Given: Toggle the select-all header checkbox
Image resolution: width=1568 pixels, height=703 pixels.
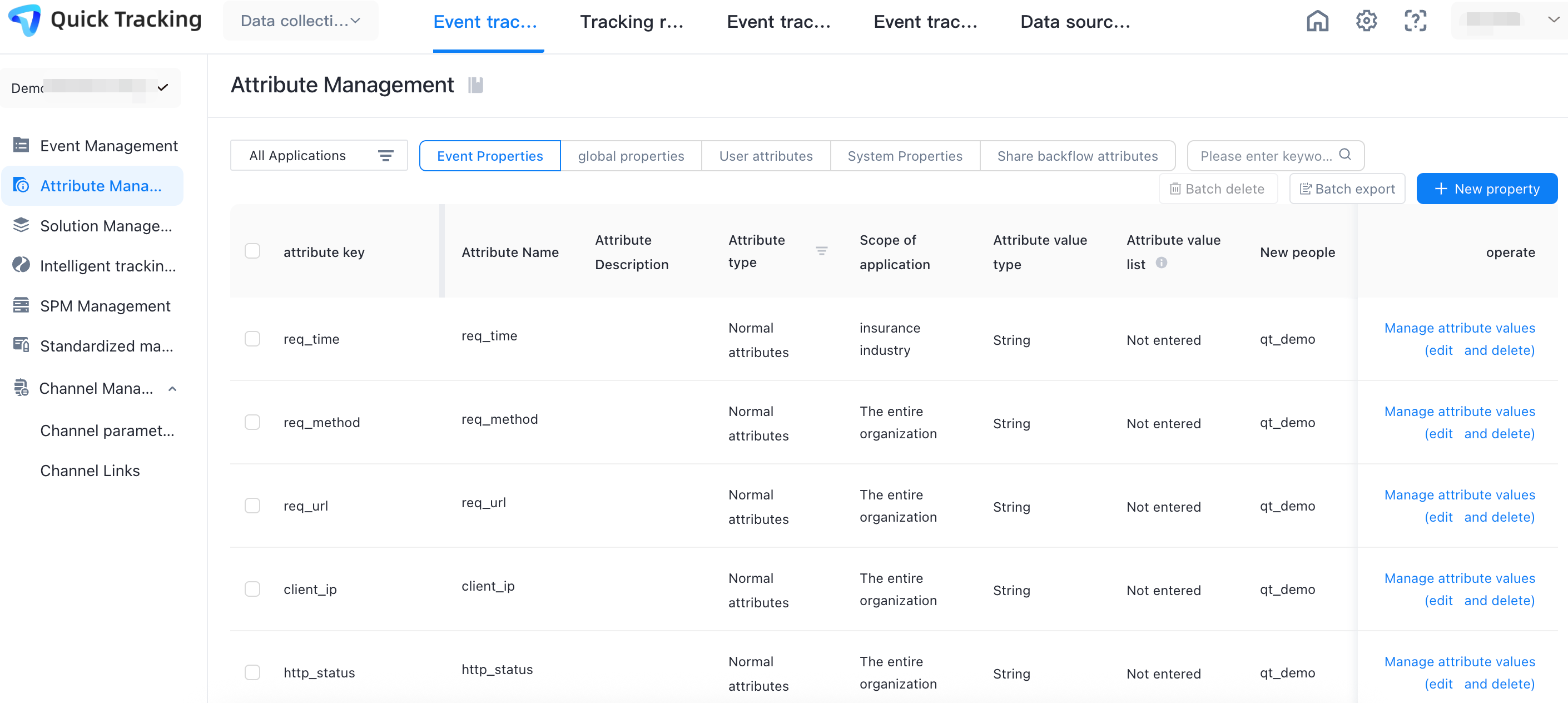Looking at the screenshot, I should pos(252,251).
